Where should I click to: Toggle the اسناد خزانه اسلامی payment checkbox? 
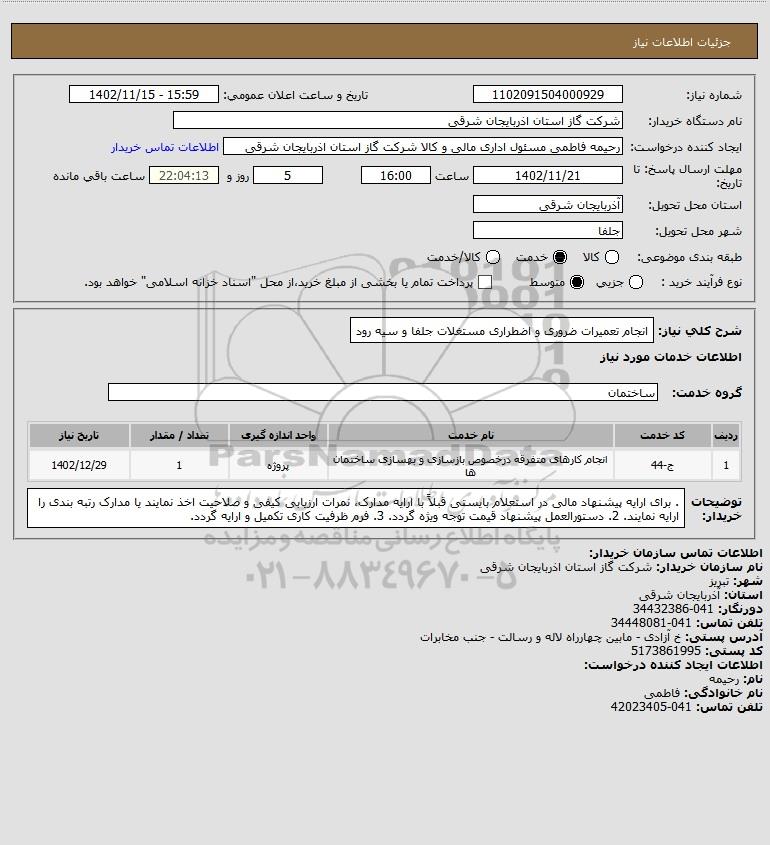(485, 282)
